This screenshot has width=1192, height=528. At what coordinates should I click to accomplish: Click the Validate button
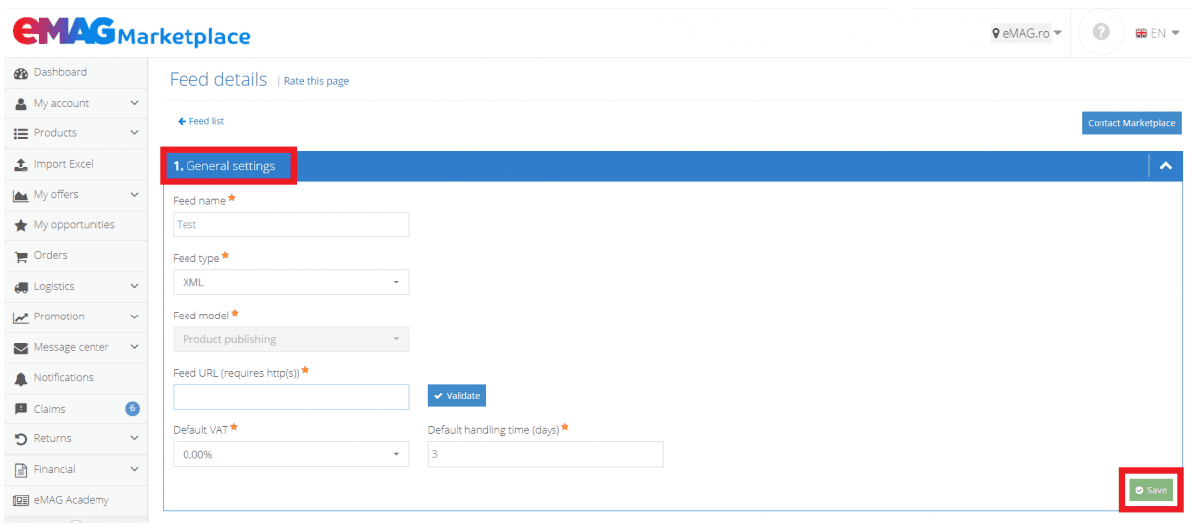[x=457, y=396]
